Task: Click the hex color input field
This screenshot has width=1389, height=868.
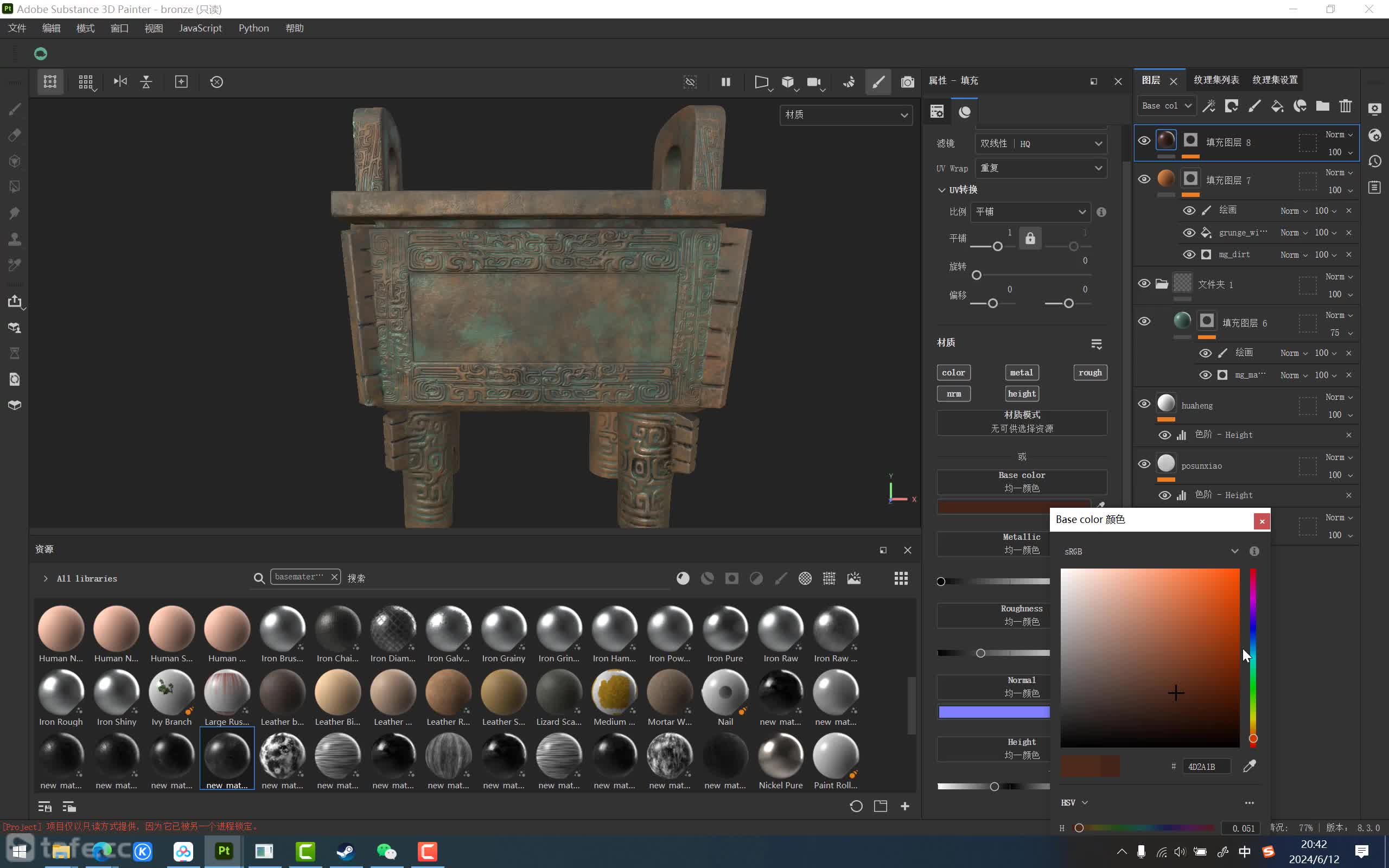Action: [1207, 767]
